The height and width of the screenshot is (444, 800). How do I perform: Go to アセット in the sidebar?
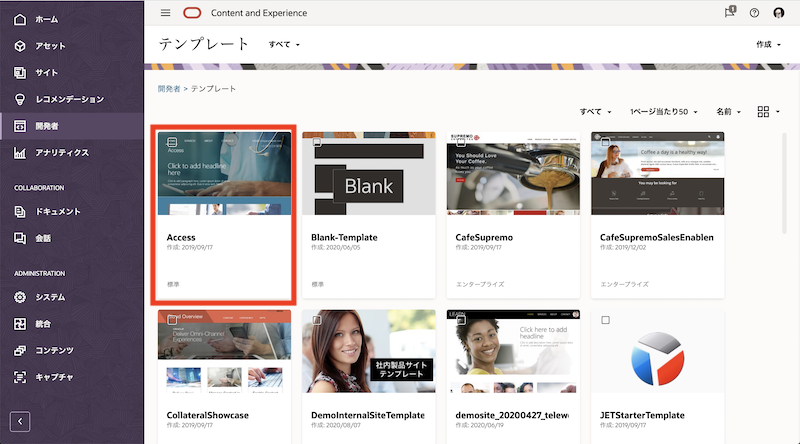(x=50, y=46)
